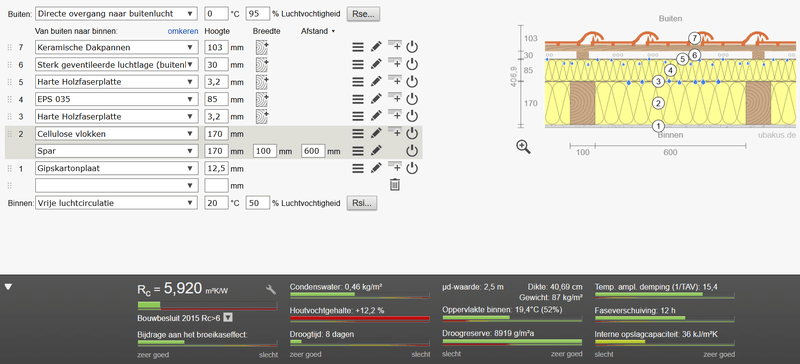Click the Rsi... button
800x364 pixels.
[362, 203]
